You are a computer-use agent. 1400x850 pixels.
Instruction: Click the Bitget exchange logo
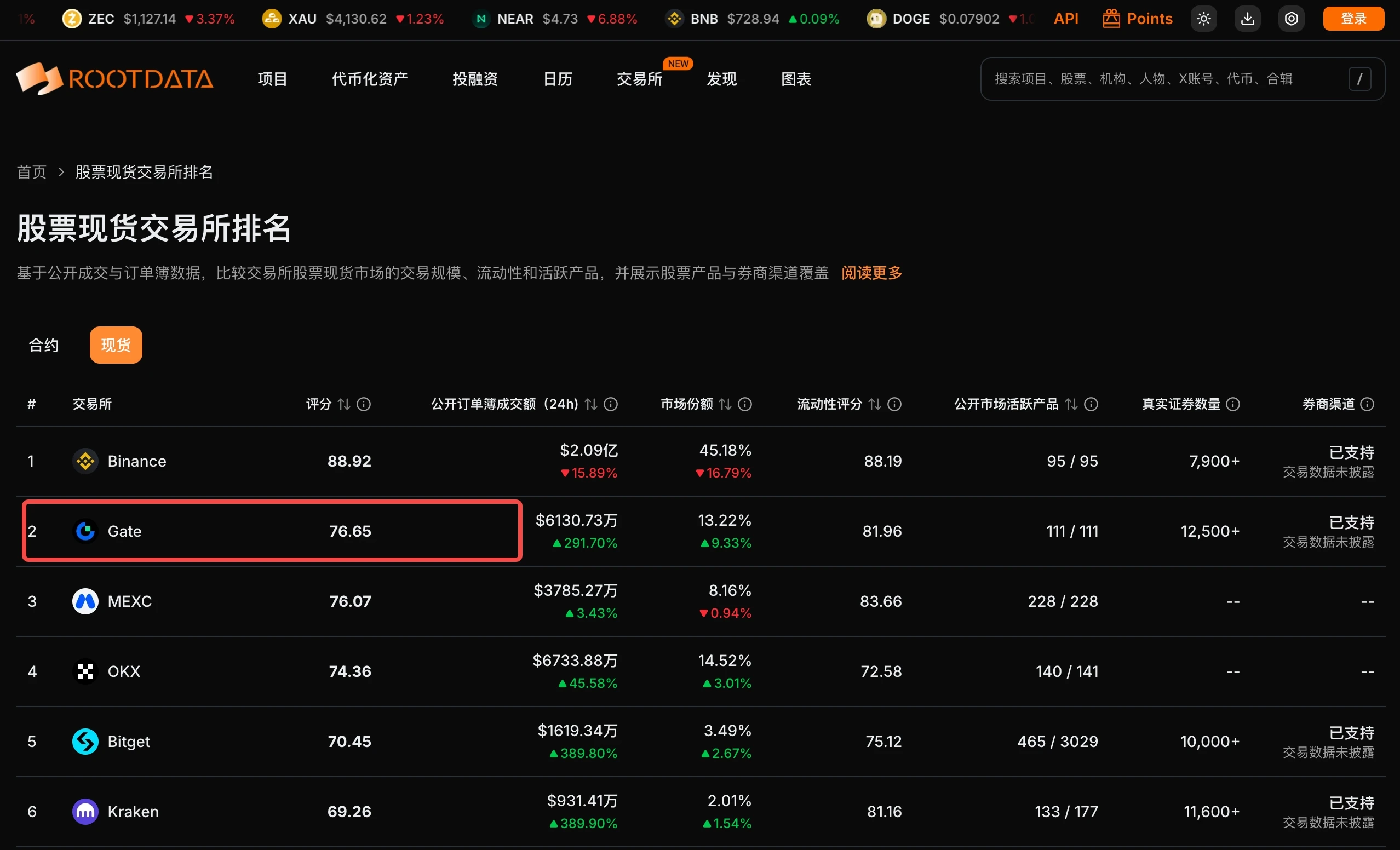click(85, 742)
